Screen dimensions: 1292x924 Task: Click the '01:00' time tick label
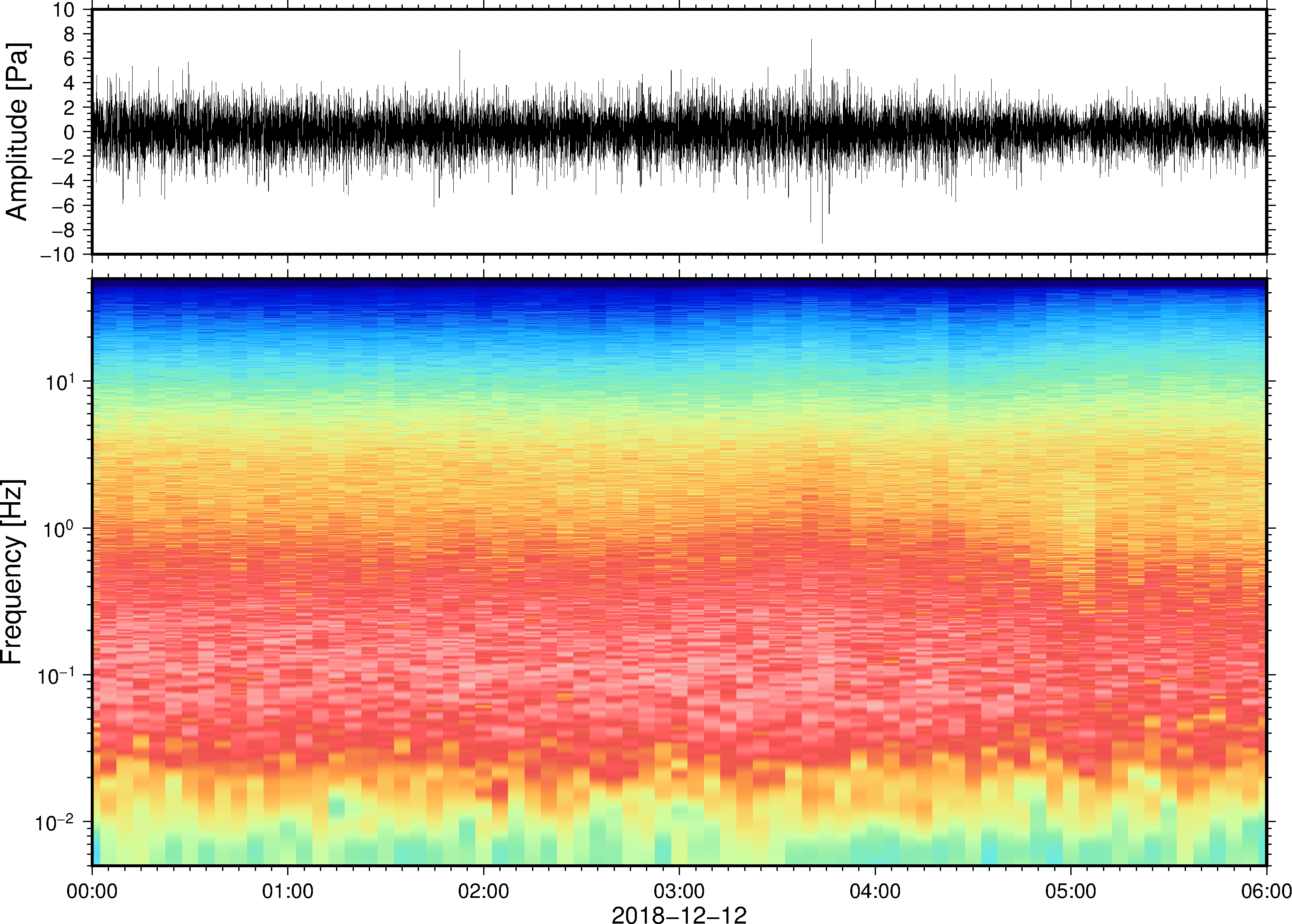[288, 891]
